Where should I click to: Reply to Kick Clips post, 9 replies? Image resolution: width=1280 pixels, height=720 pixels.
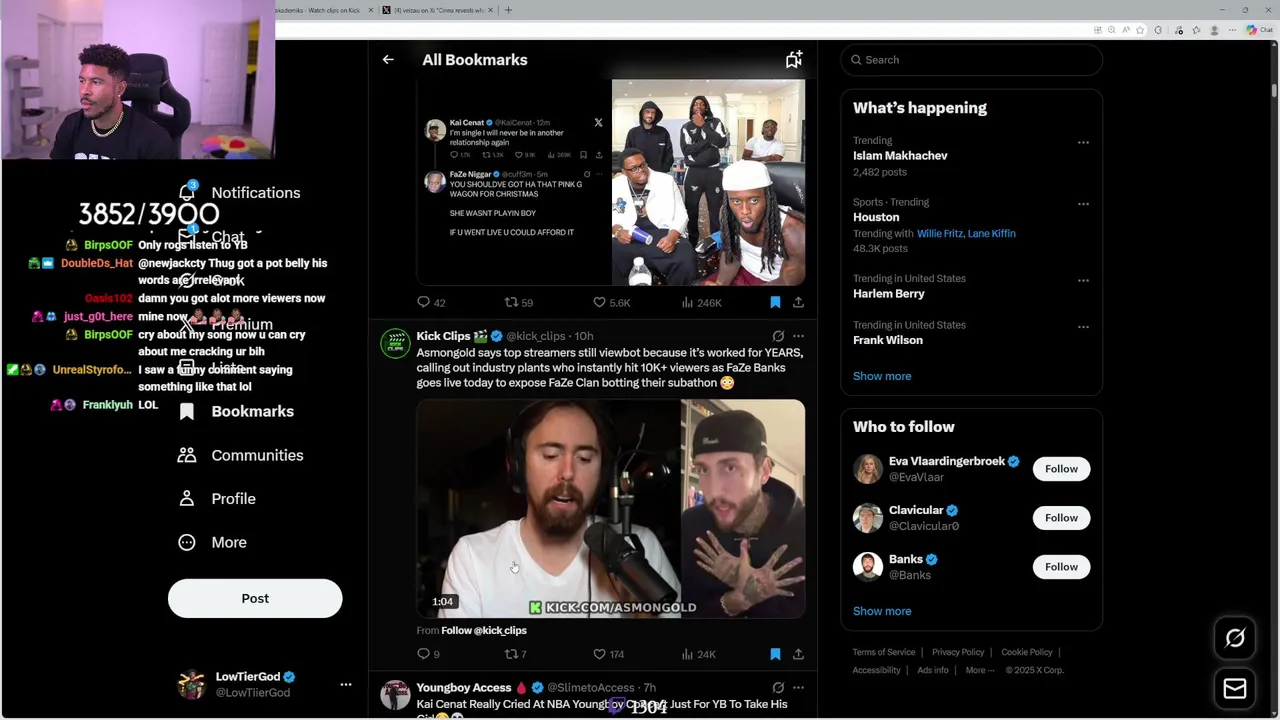click(428, 654)
